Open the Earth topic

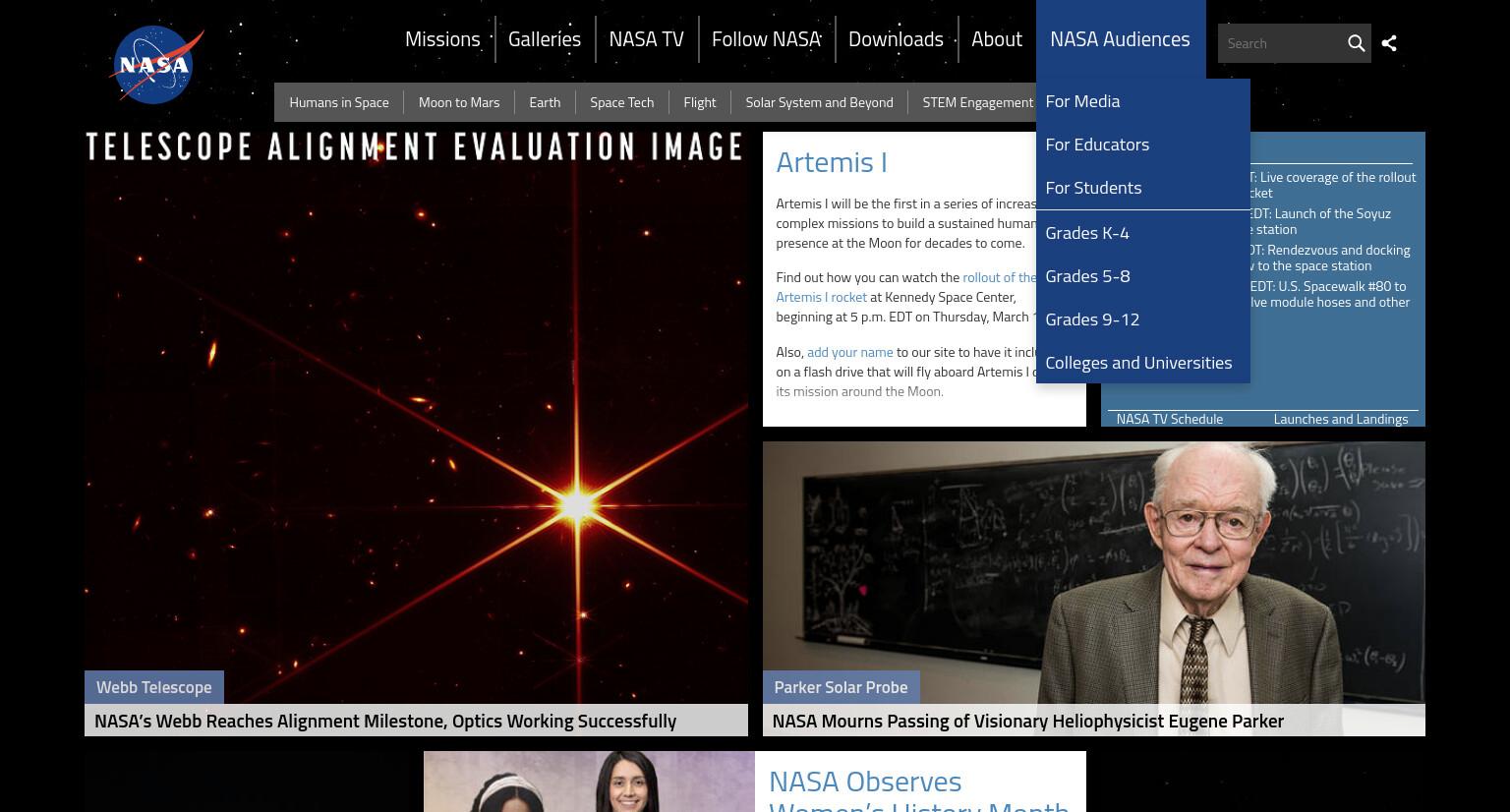point(545,102)
